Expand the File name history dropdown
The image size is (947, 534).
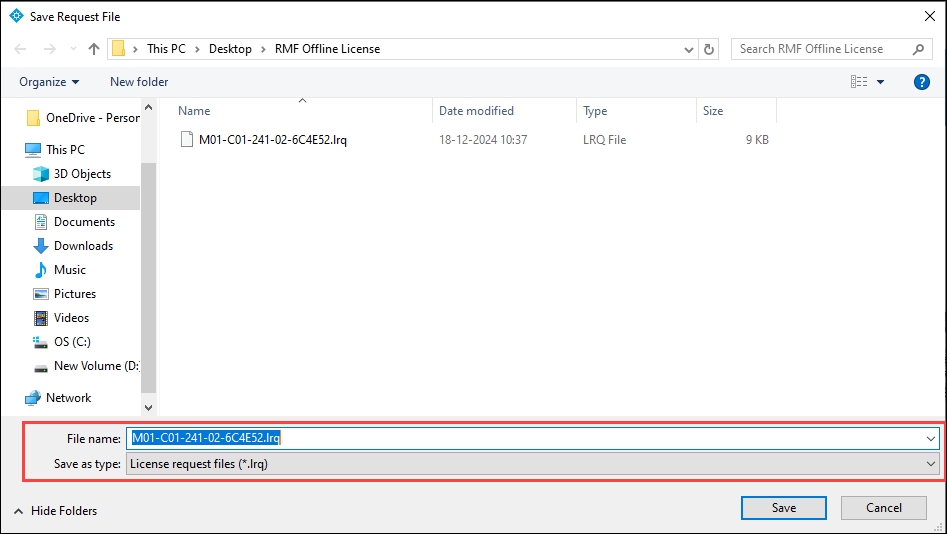pos(931,438)
